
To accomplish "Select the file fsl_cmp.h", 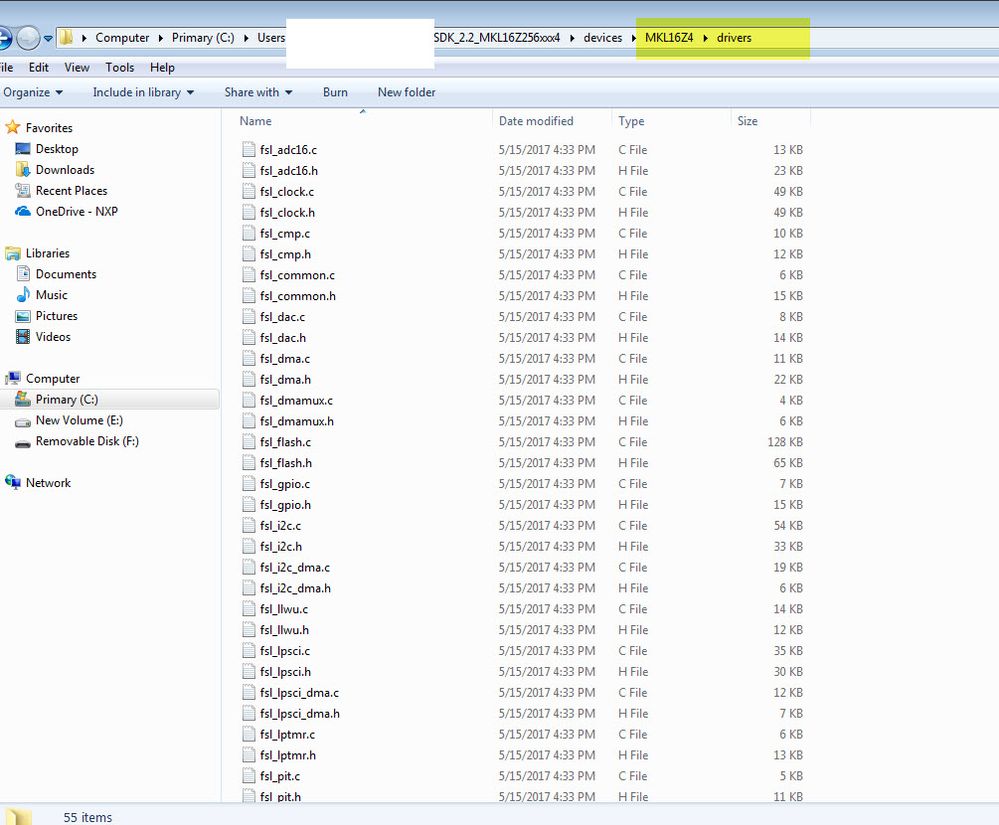I will coord(285,254).
